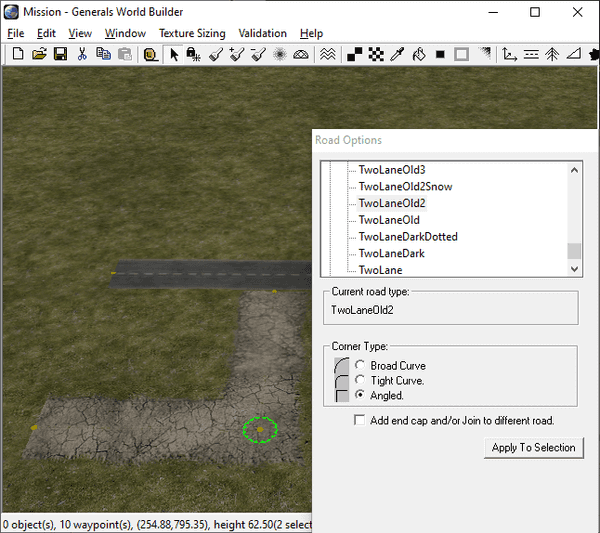Select the plain height brush tool
This screenshot has width=600, height=533.
[216, 54]
